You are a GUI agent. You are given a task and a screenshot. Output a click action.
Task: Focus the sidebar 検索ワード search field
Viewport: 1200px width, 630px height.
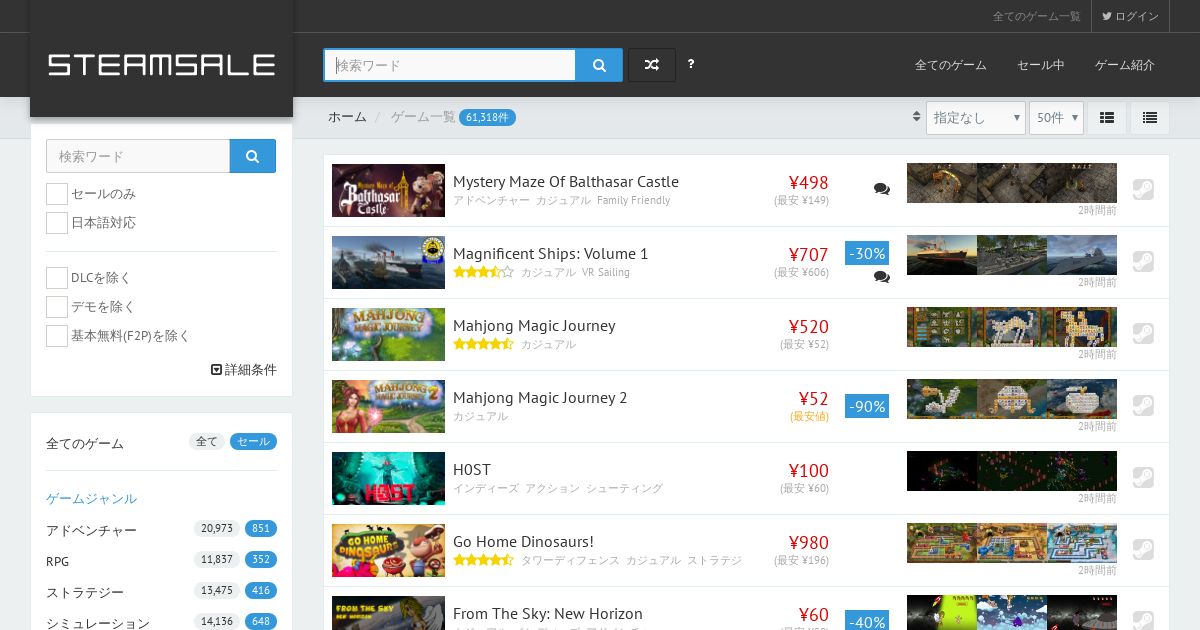138,156
